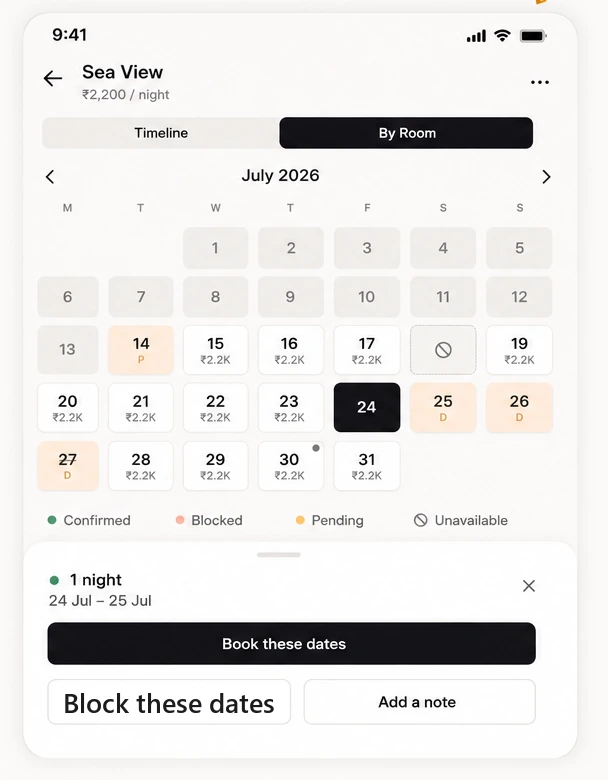Tap the bottom sheet drag handle
The image size is (608, 780).
(x=279, y=555)
